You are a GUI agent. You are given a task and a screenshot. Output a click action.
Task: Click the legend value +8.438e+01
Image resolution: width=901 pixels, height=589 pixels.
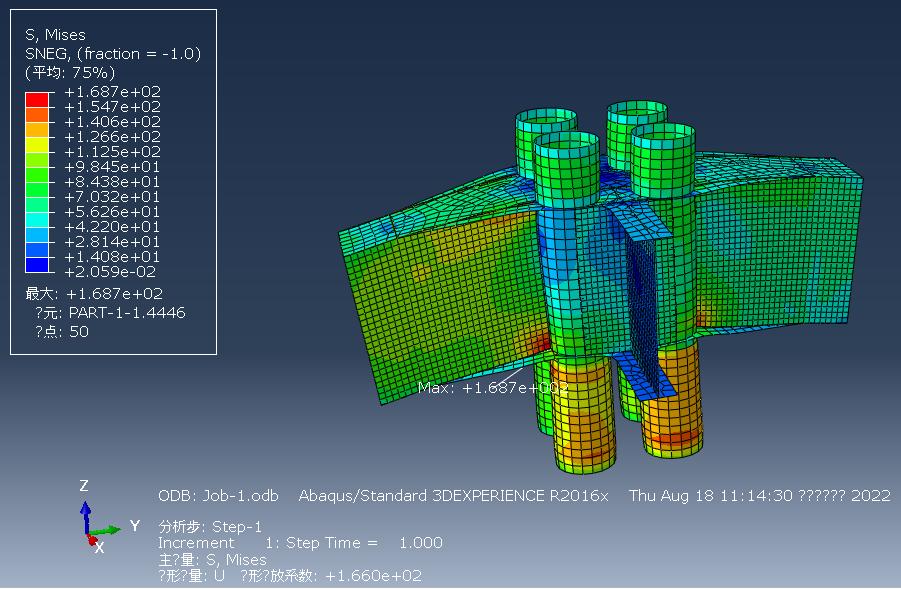(x=113, y=182)
